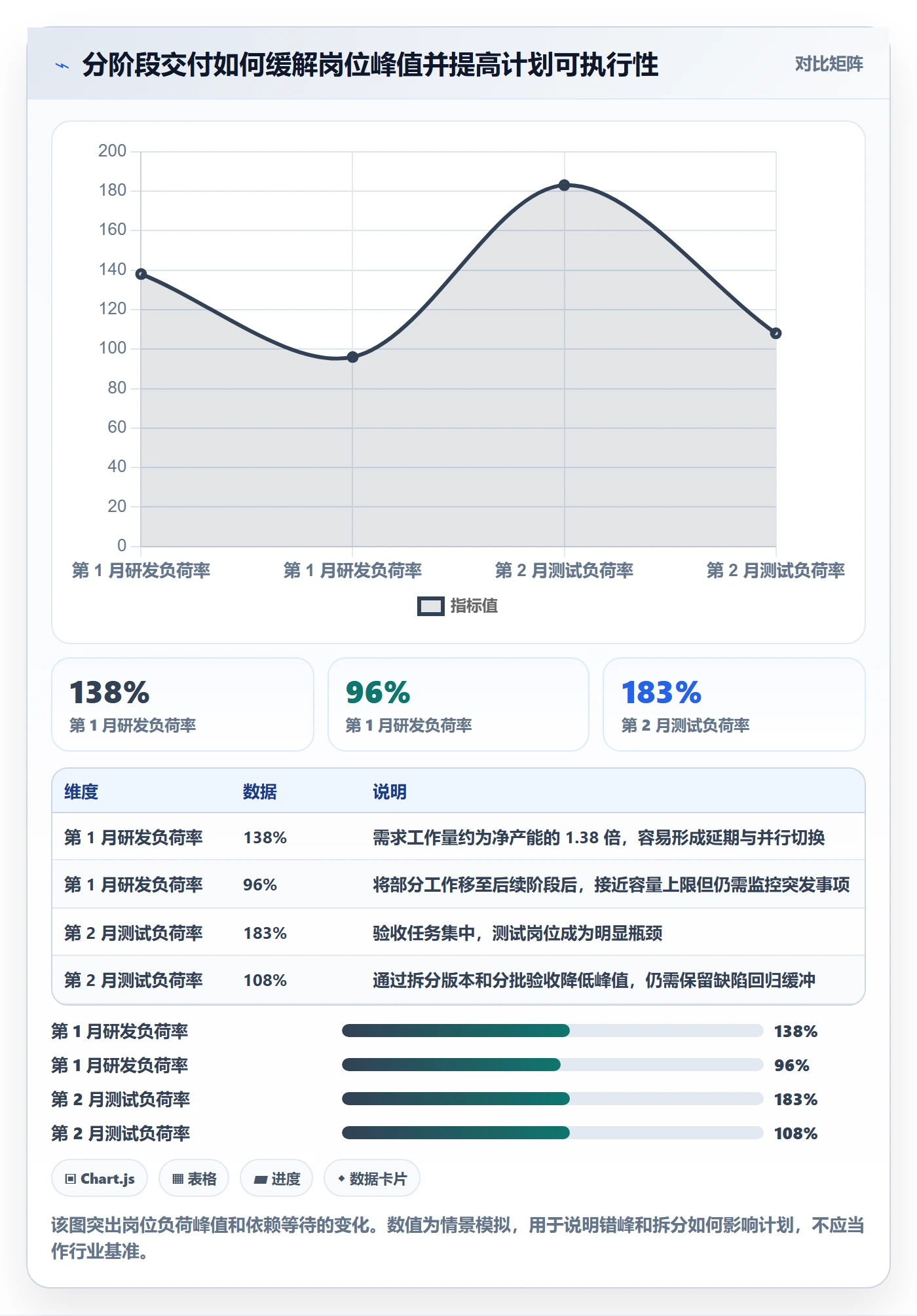The image size is (917, 1316).
Task: Open the 138% stat card
Action: [183, 704]
